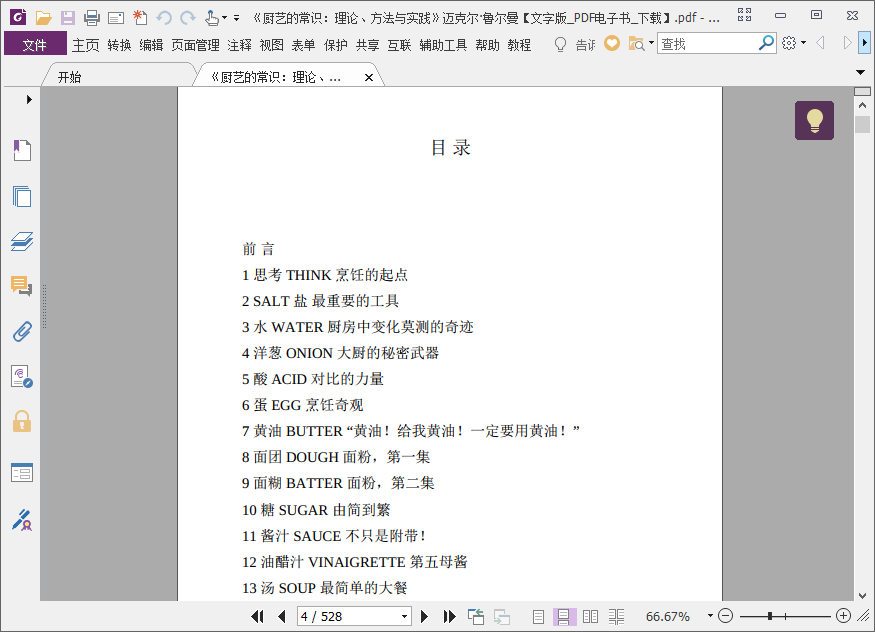Open the comments panel

[x=22, y=286]
